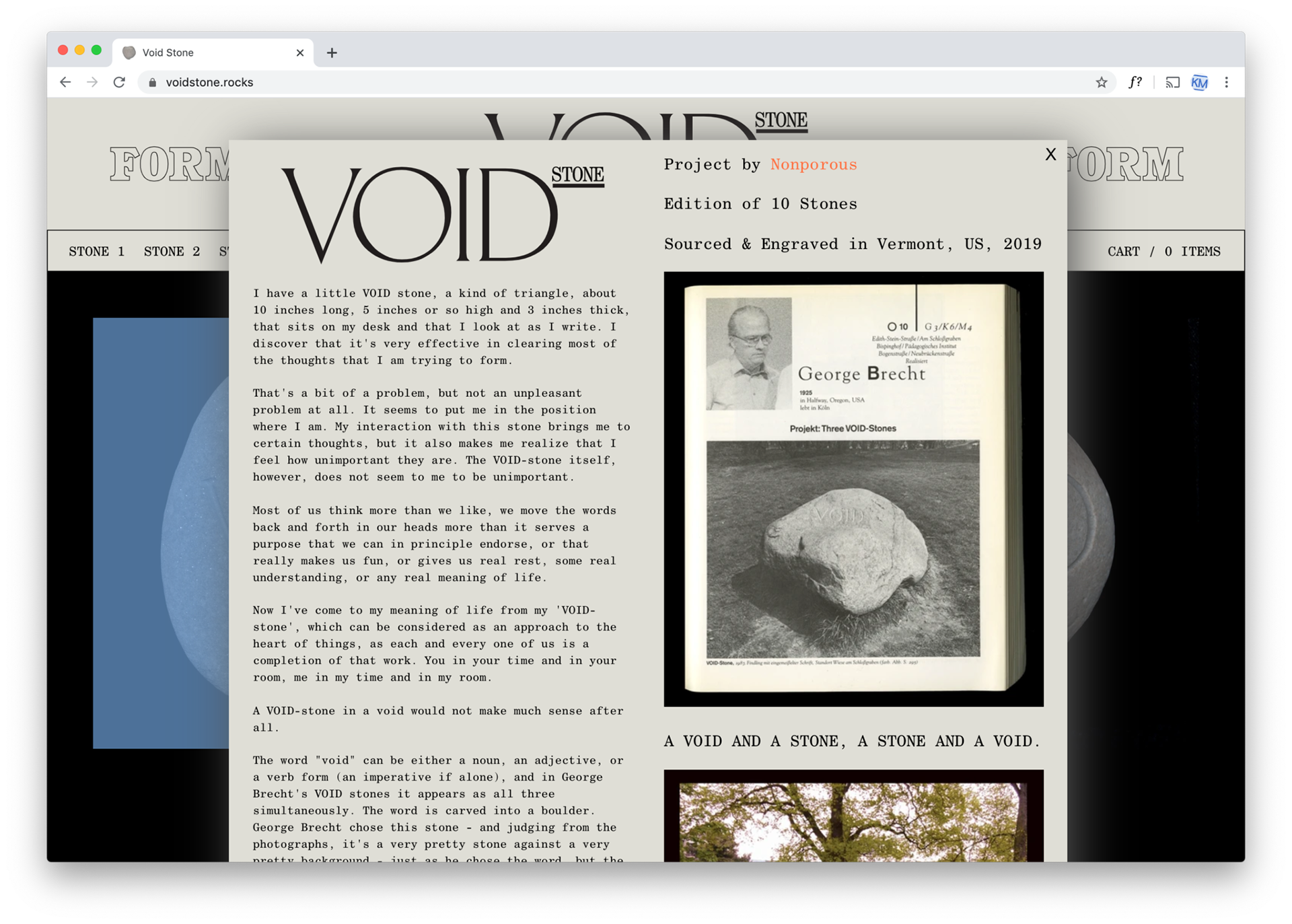Click the tree photograph below the caption

click(x=853, y=818)
